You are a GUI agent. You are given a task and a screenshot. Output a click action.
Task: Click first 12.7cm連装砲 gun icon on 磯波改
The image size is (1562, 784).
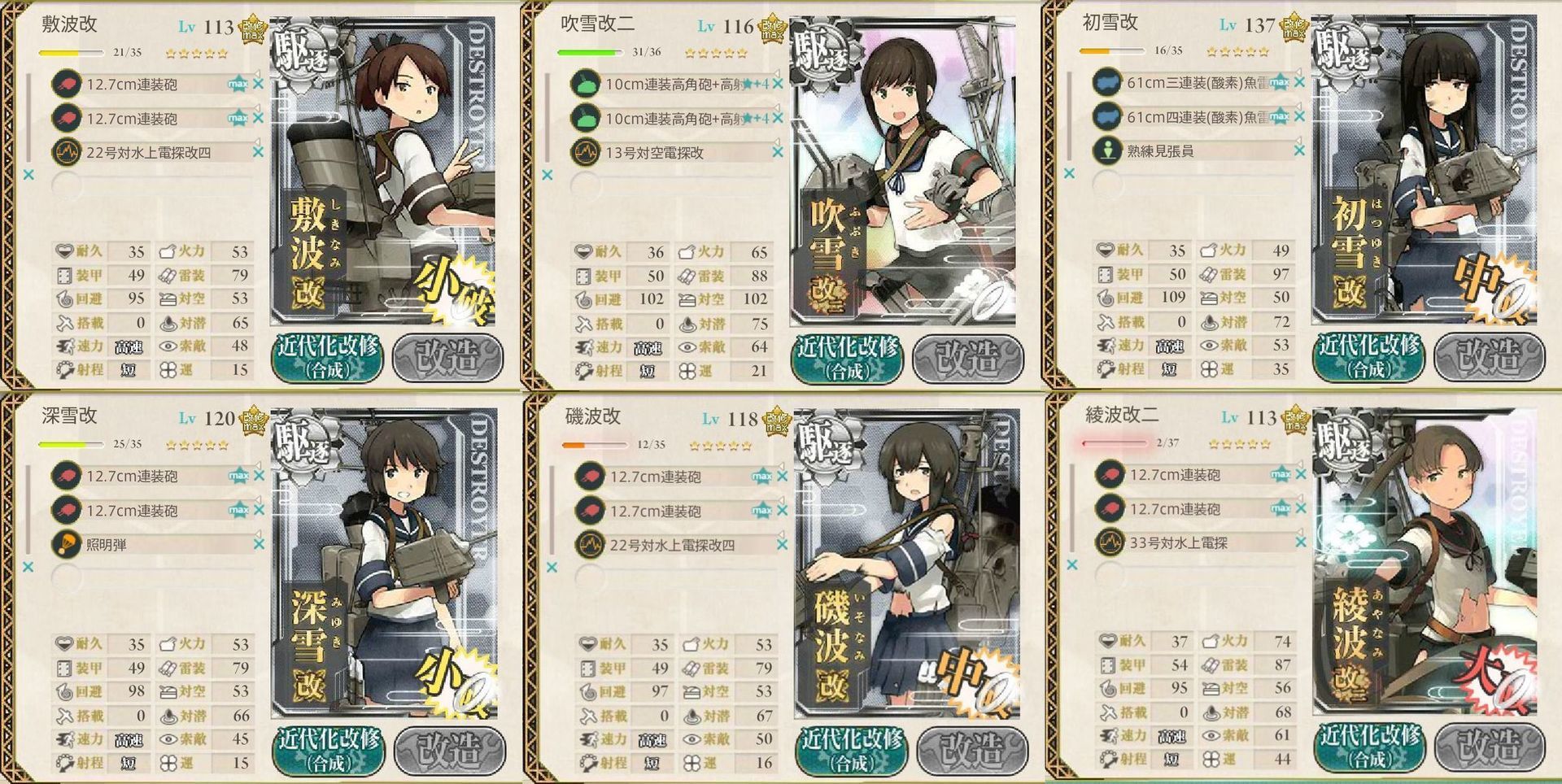pos(590,477)
